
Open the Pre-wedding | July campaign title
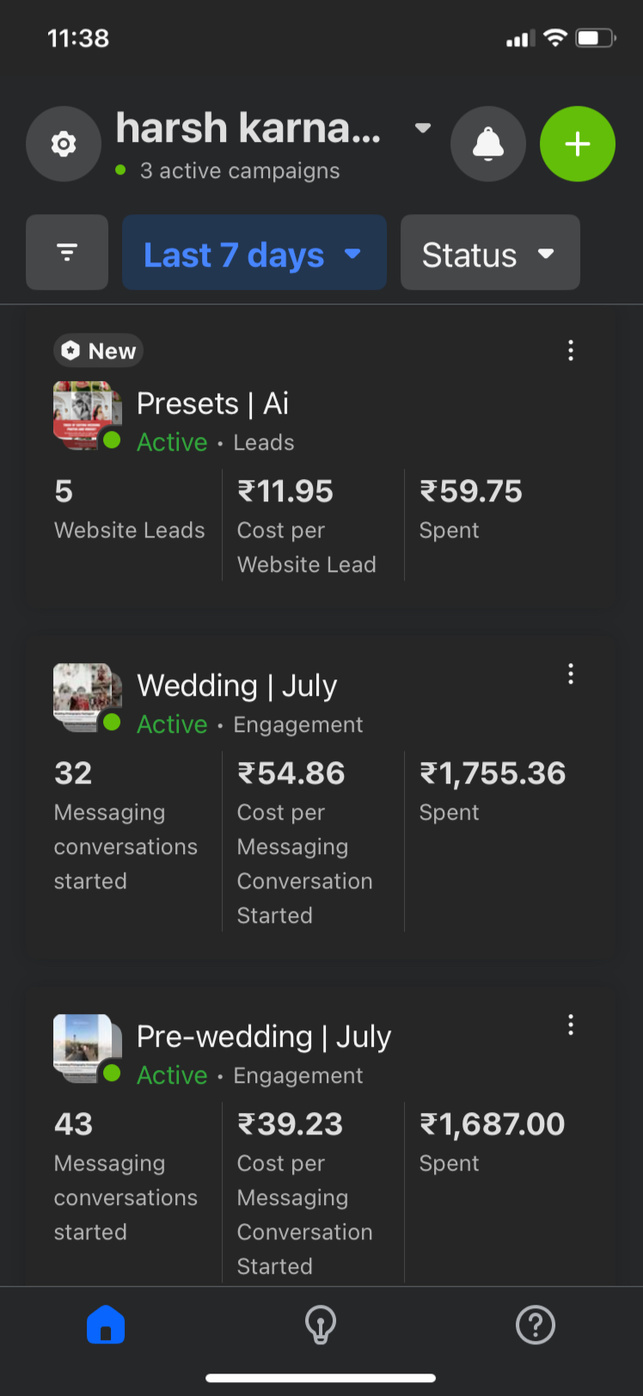click(x=264, y=1036)
